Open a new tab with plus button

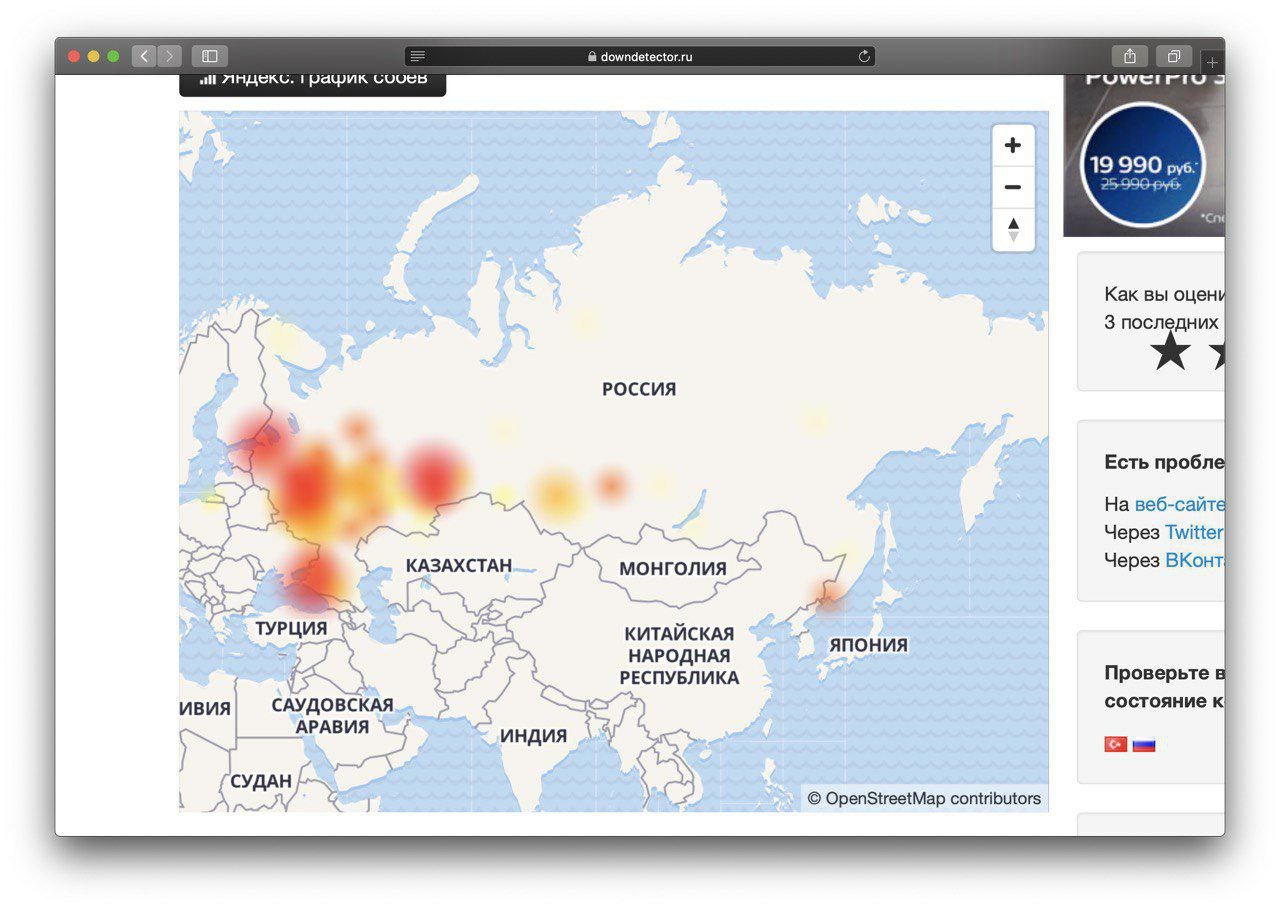pos(1212,62)
